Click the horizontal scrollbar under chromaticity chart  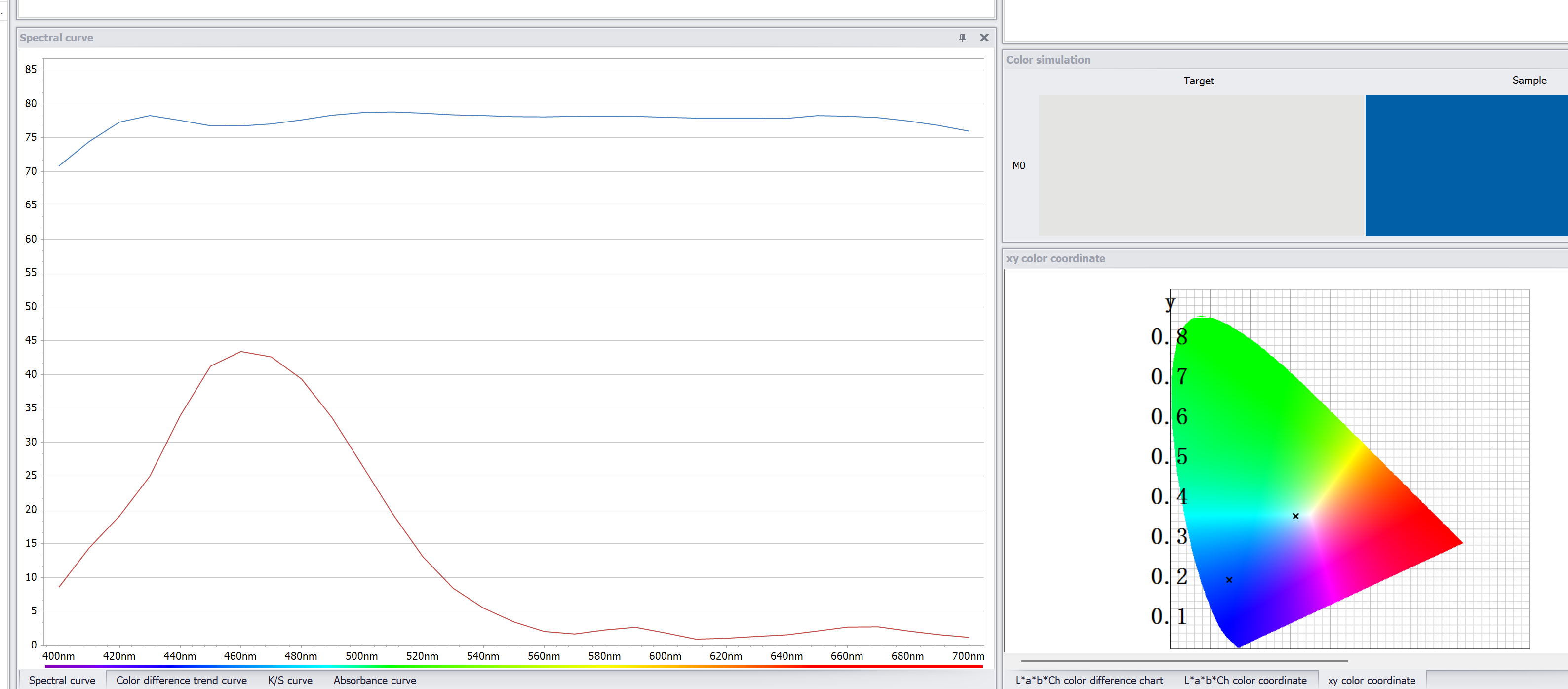[x=1183, y=660]
